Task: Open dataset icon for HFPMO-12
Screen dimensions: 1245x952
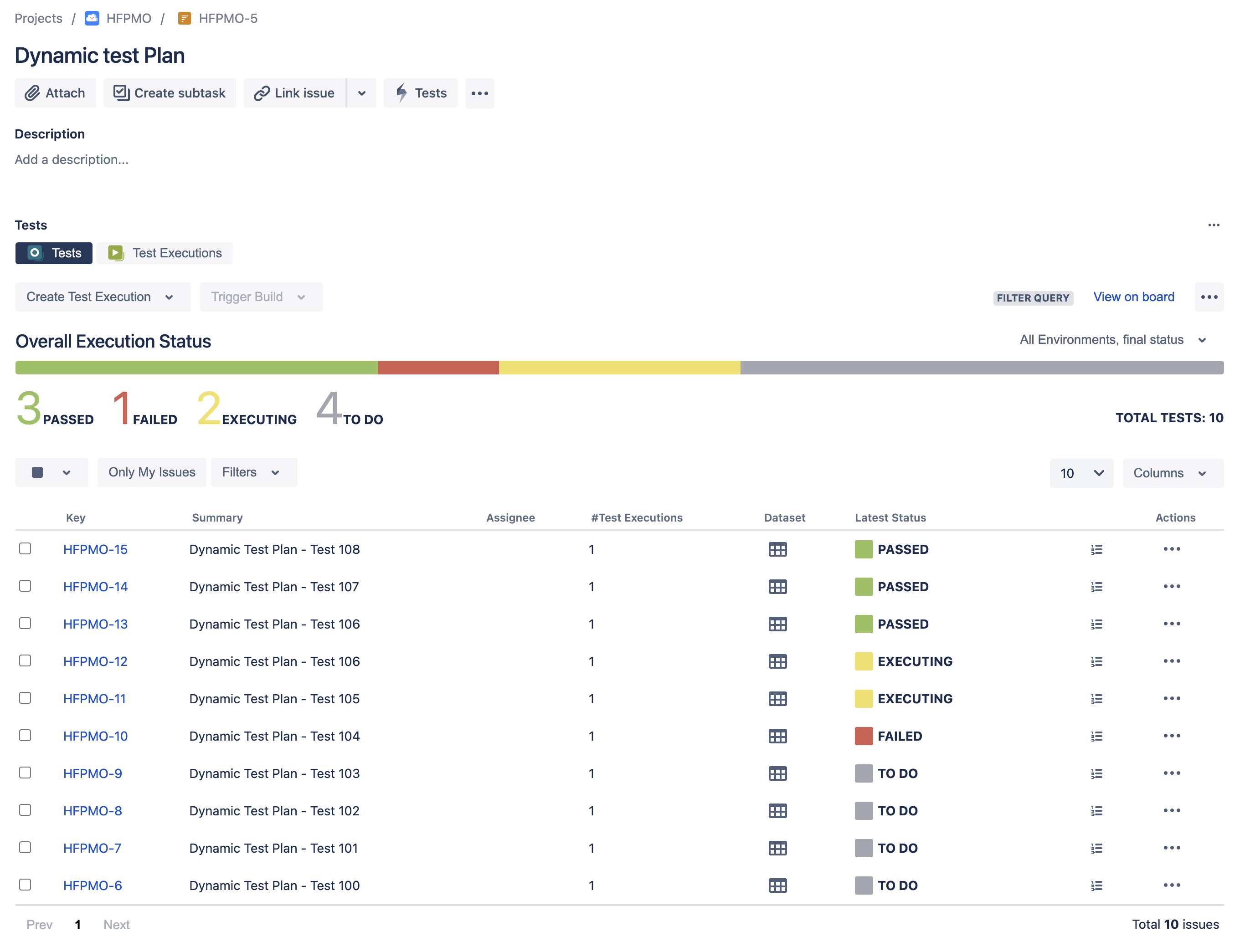Action: click(777, 661)
